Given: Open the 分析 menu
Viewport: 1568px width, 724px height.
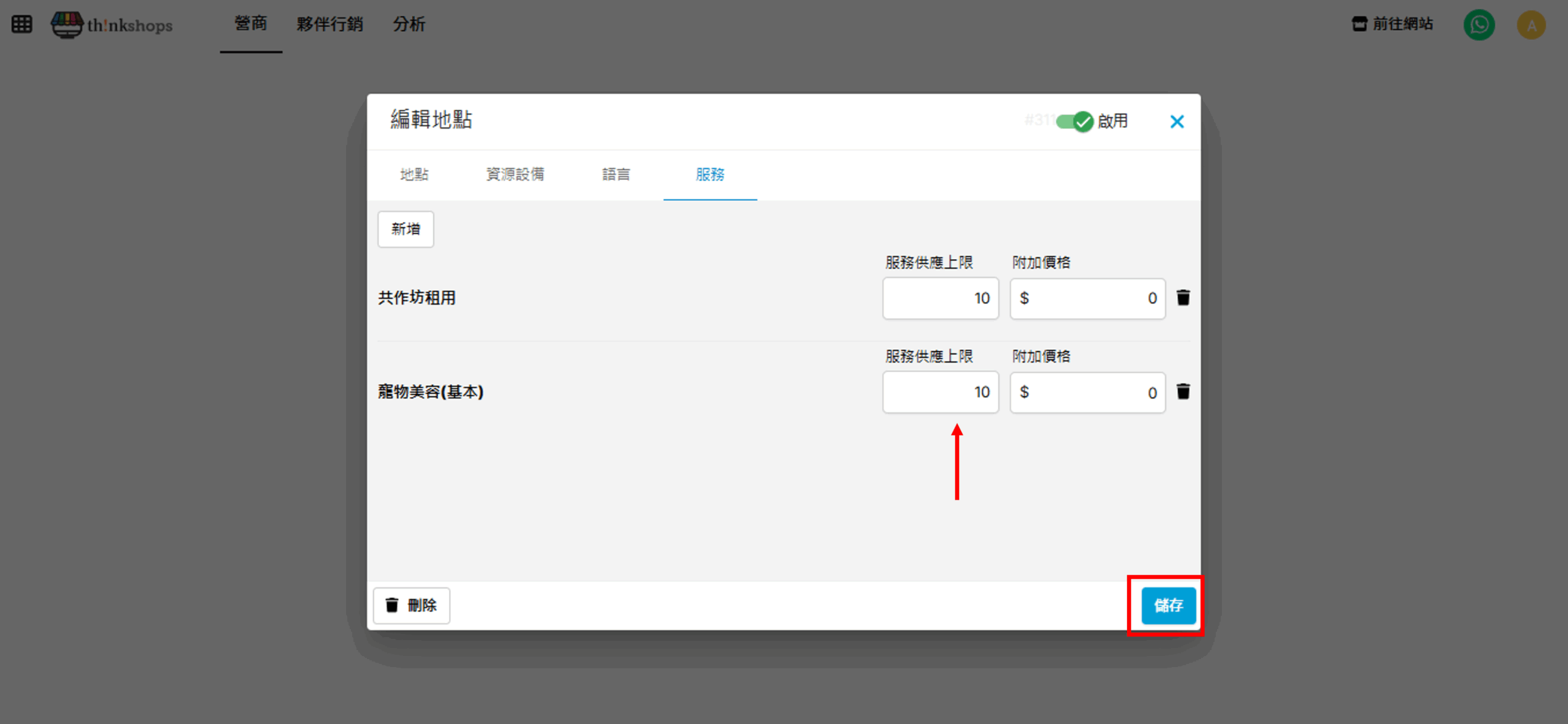Looking at the screenshot, I should [409, 24].
